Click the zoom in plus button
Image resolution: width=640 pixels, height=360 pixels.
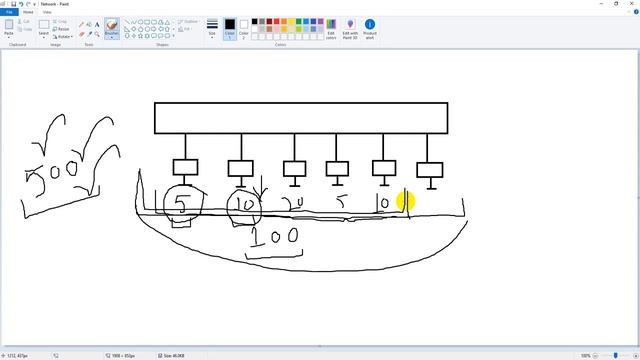pyautogui.click(x=636, y=356)
